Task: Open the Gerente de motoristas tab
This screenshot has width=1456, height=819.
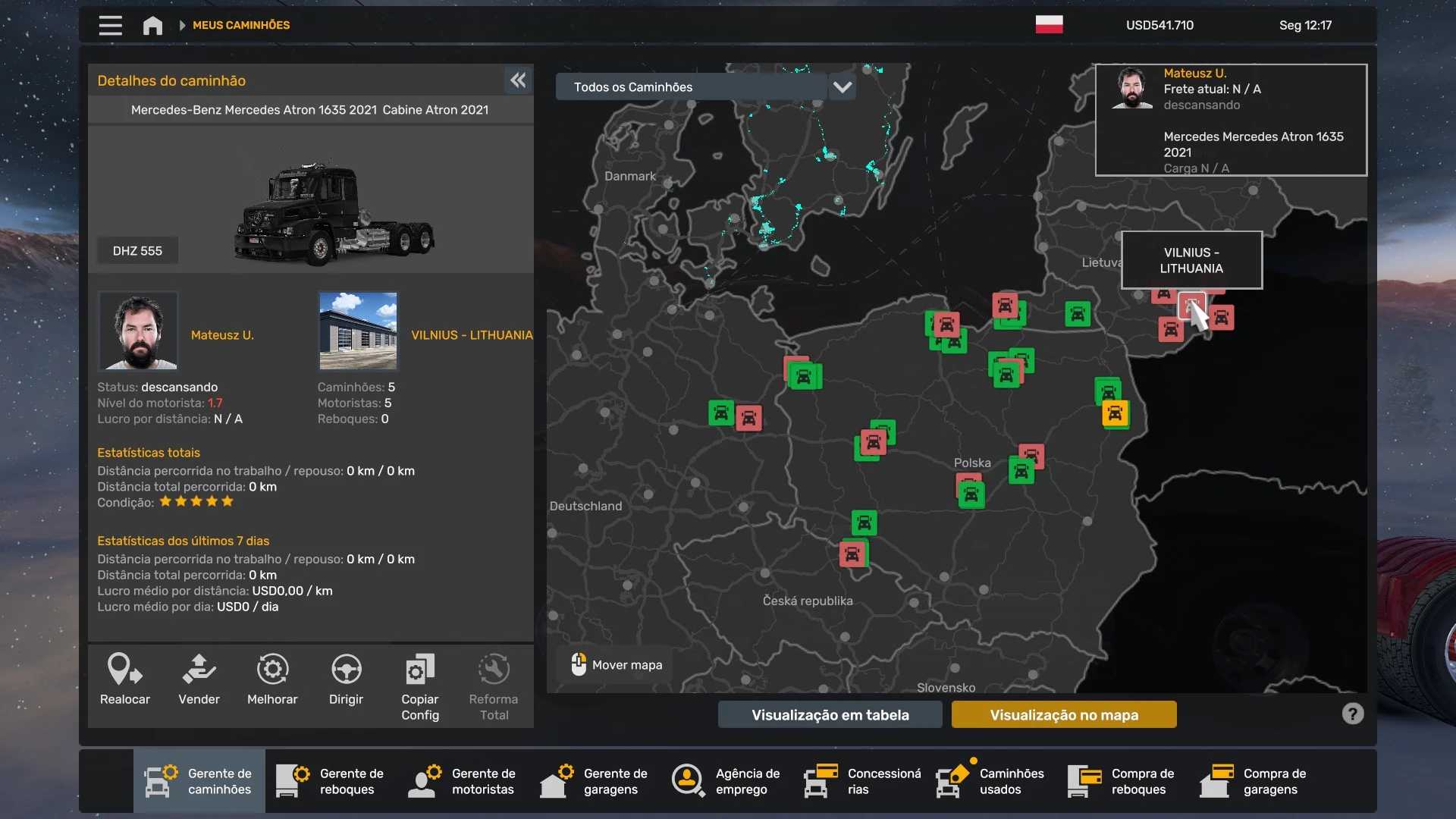Action: coord(463,781)
